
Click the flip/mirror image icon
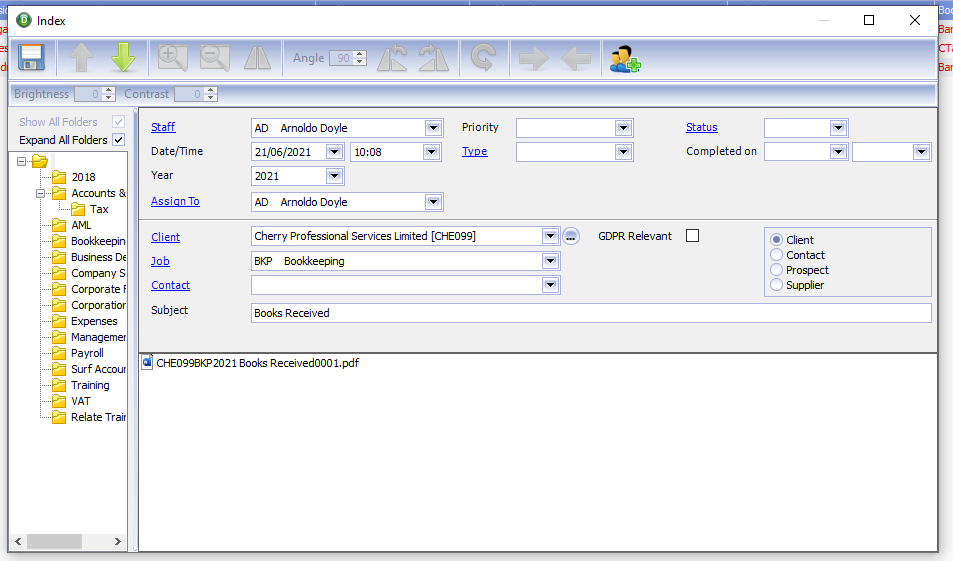tap(257, 58)
